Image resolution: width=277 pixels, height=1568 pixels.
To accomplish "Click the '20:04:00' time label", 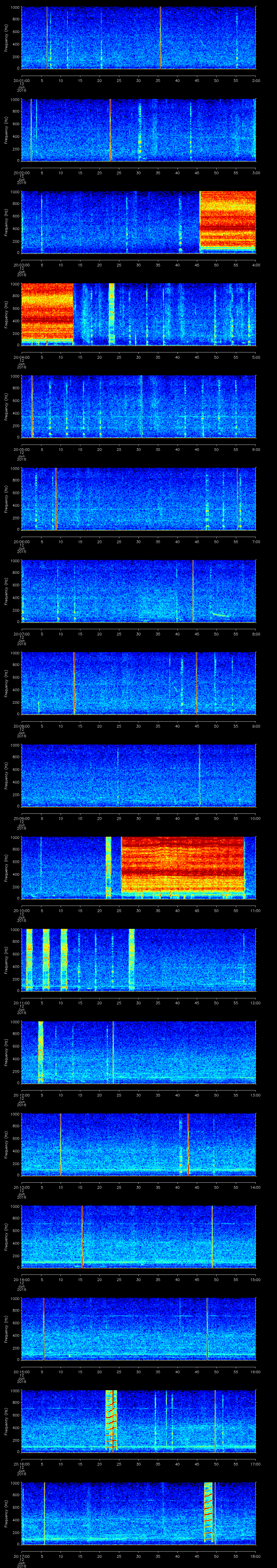I will 21,357.
